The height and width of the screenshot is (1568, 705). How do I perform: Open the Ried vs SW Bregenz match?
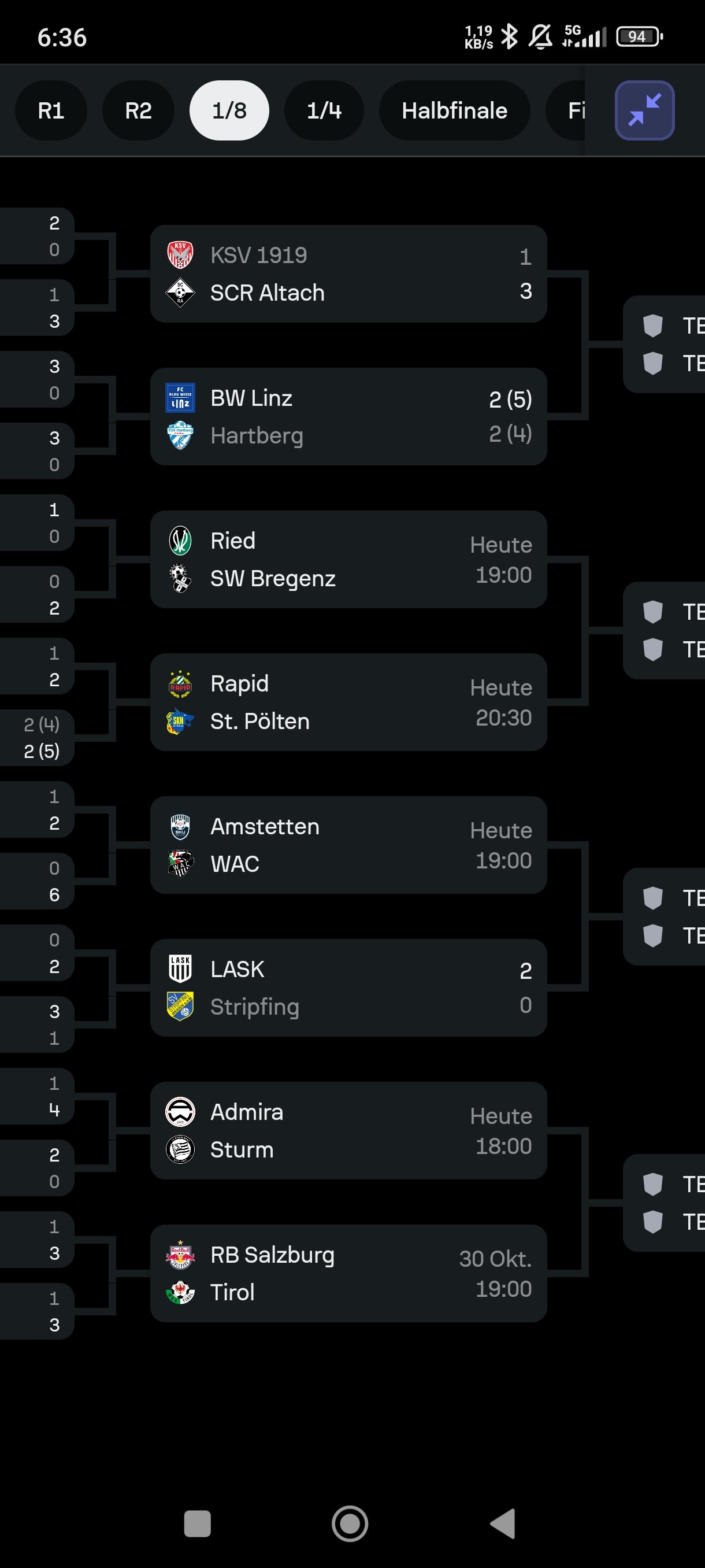tap(348, 560)
